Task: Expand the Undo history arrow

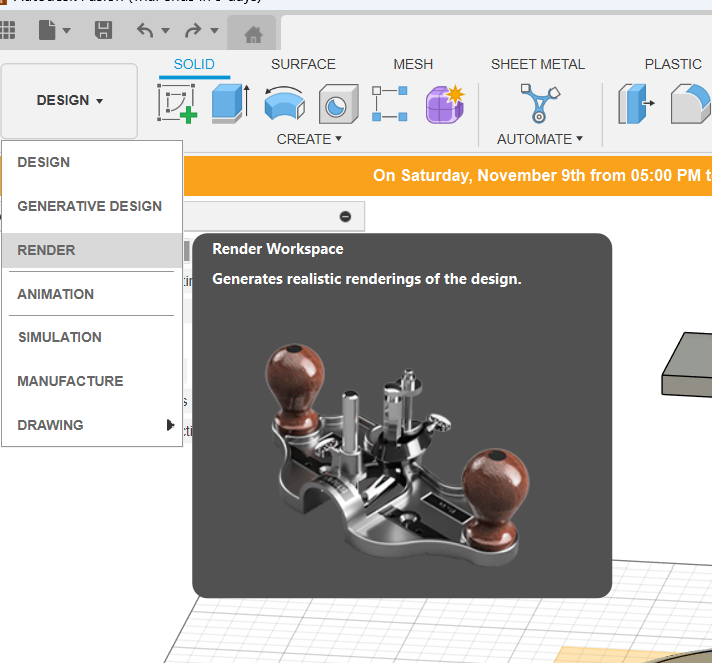Action: (x=165, y=31)
